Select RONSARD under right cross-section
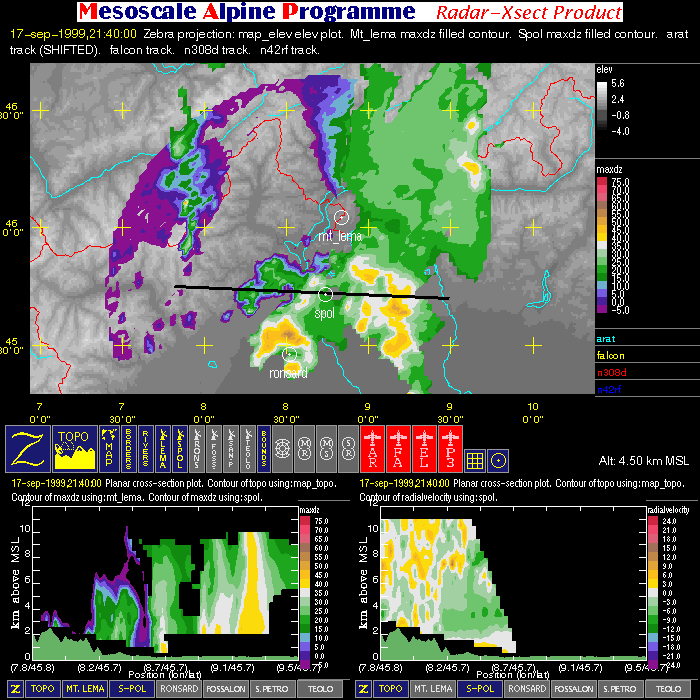 tap(527, 689)
